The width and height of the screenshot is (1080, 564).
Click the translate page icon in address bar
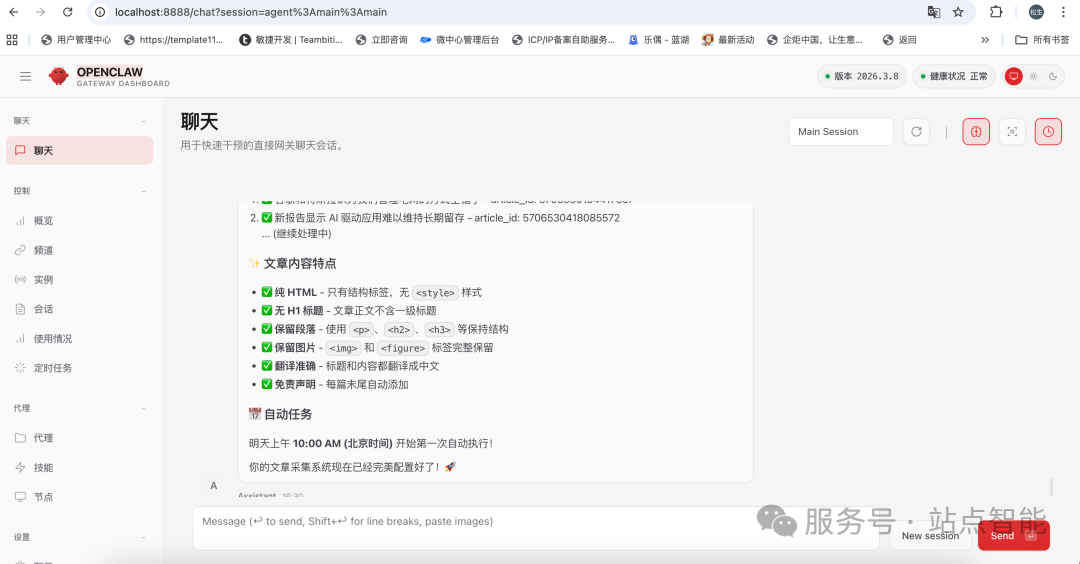pyautogui.click(x=934, y=12)
